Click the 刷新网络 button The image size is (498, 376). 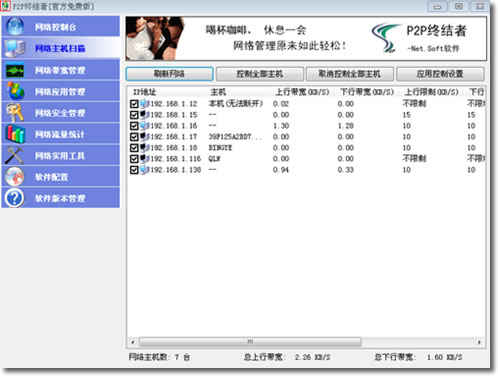[x=169, y=74]
